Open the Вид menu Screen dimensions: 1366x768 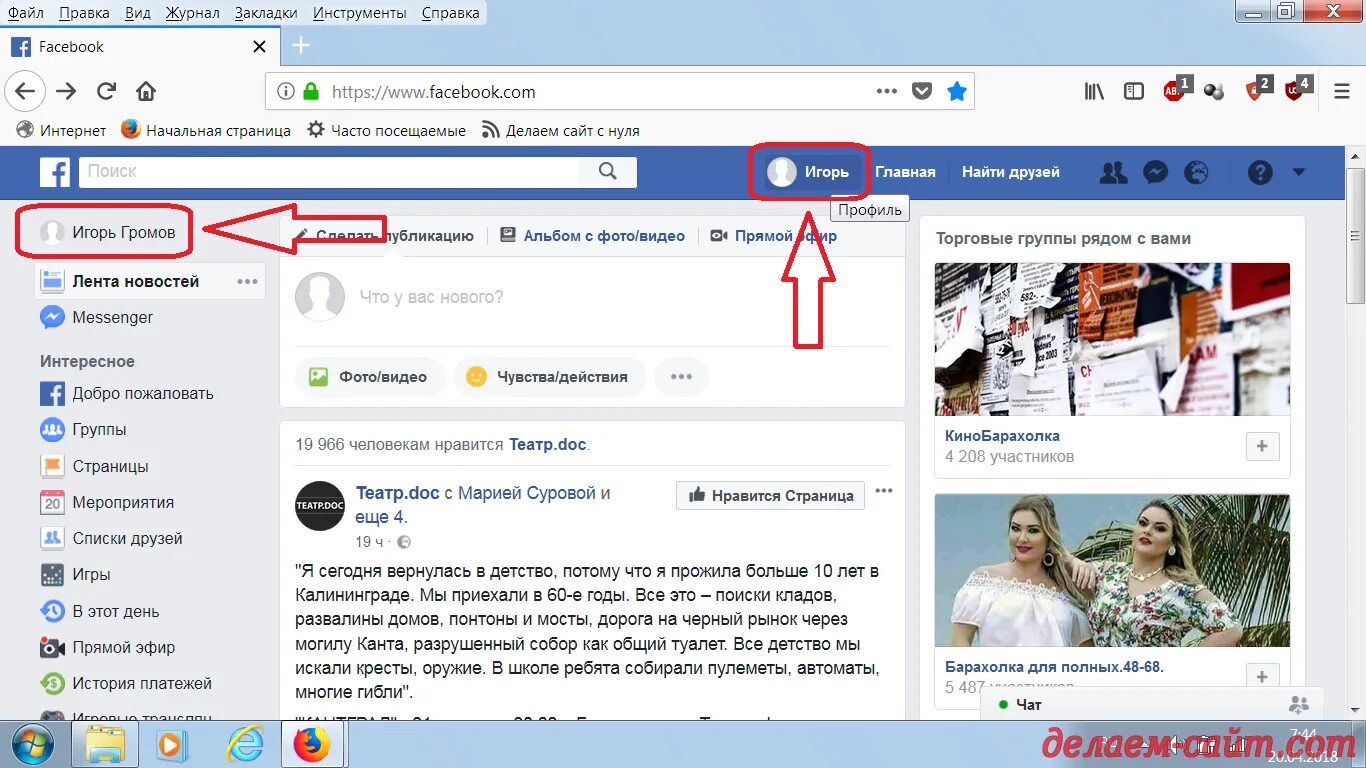point(138,13)
